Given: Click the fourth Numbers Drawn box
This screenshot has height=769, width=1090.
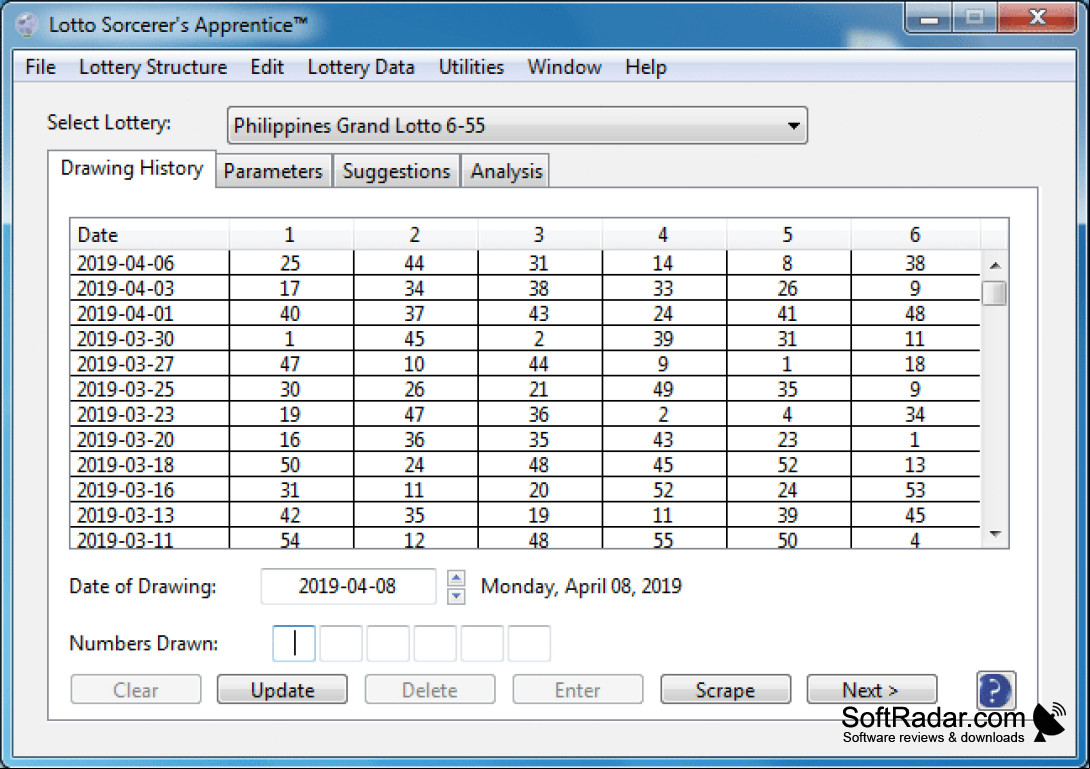Looking at the screenshot, I should click(x=435, y=643).
